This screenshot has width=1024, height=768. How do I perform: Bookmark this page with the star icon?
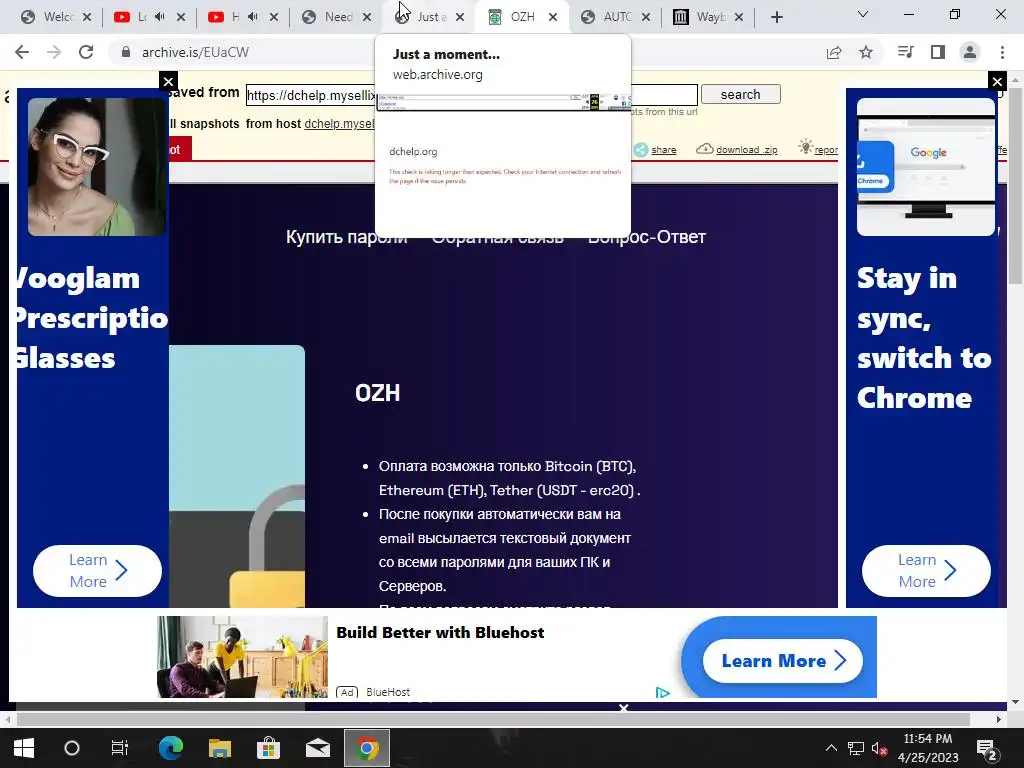[866, 52]
